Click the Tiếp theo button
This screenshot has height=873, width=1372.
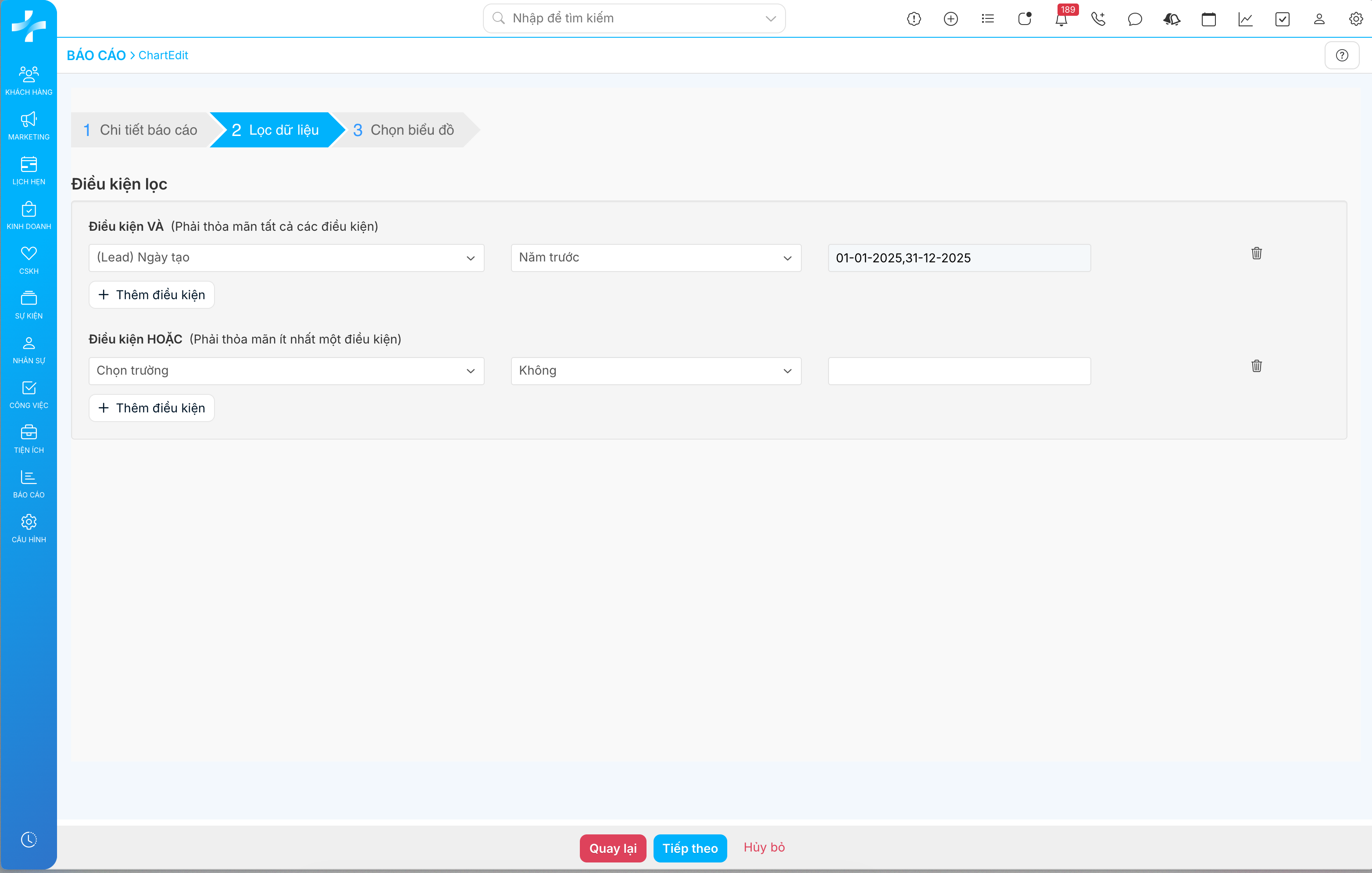690,848
